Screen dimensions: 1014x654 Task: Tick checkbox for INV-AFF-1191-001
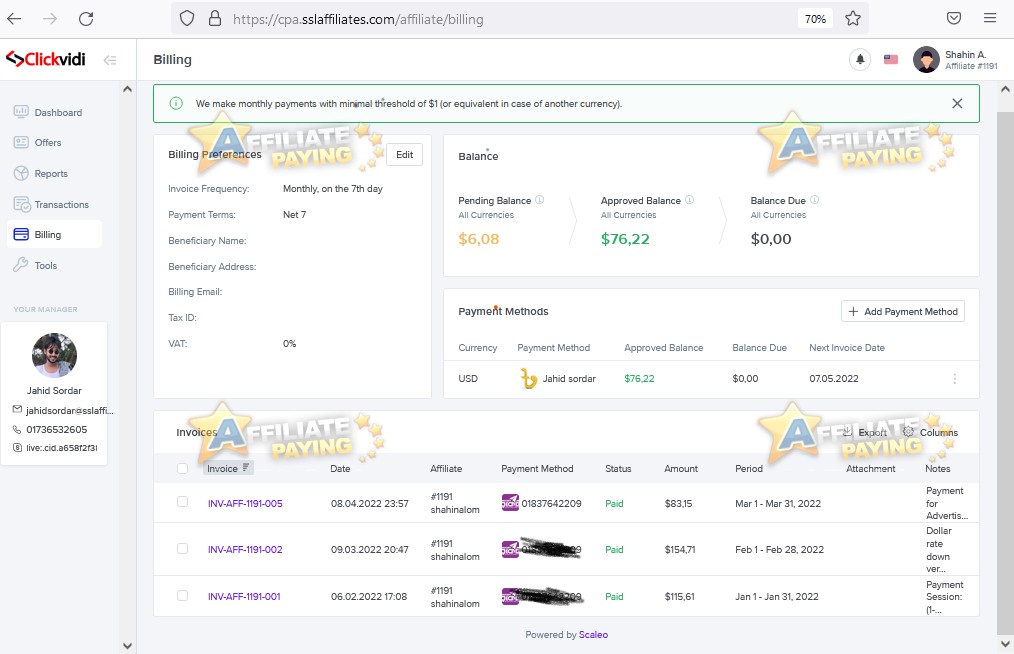(x=182, y=596)
